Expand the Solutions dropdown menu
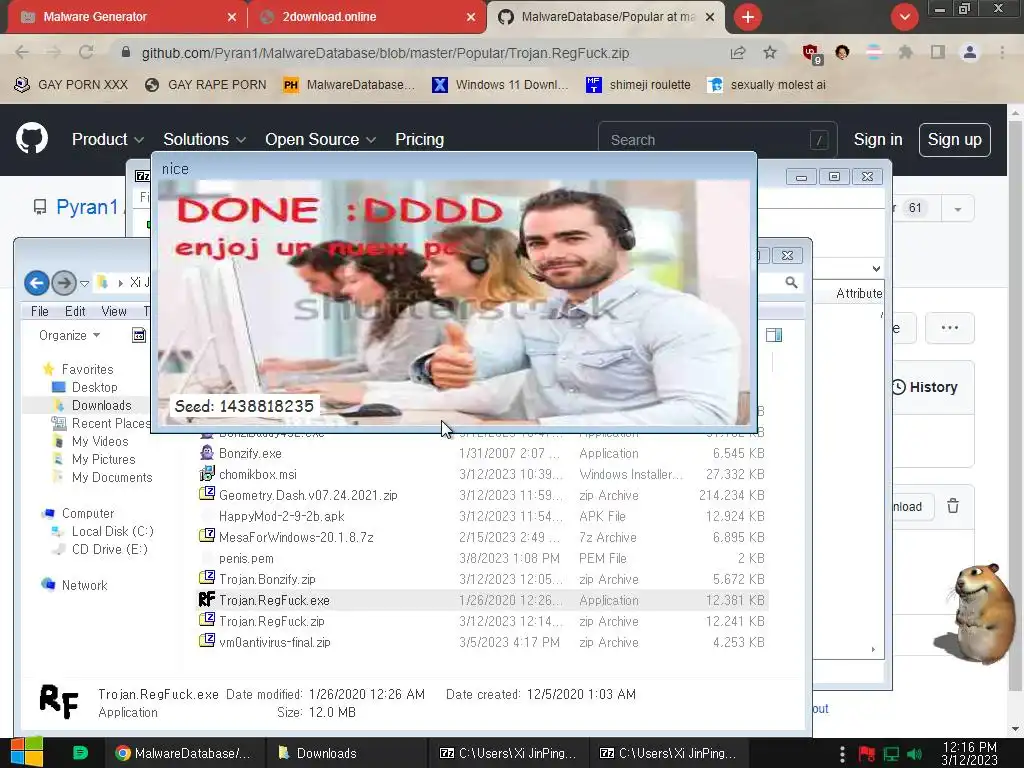The height and width of the screenshot is (768, 1024). 204,139
